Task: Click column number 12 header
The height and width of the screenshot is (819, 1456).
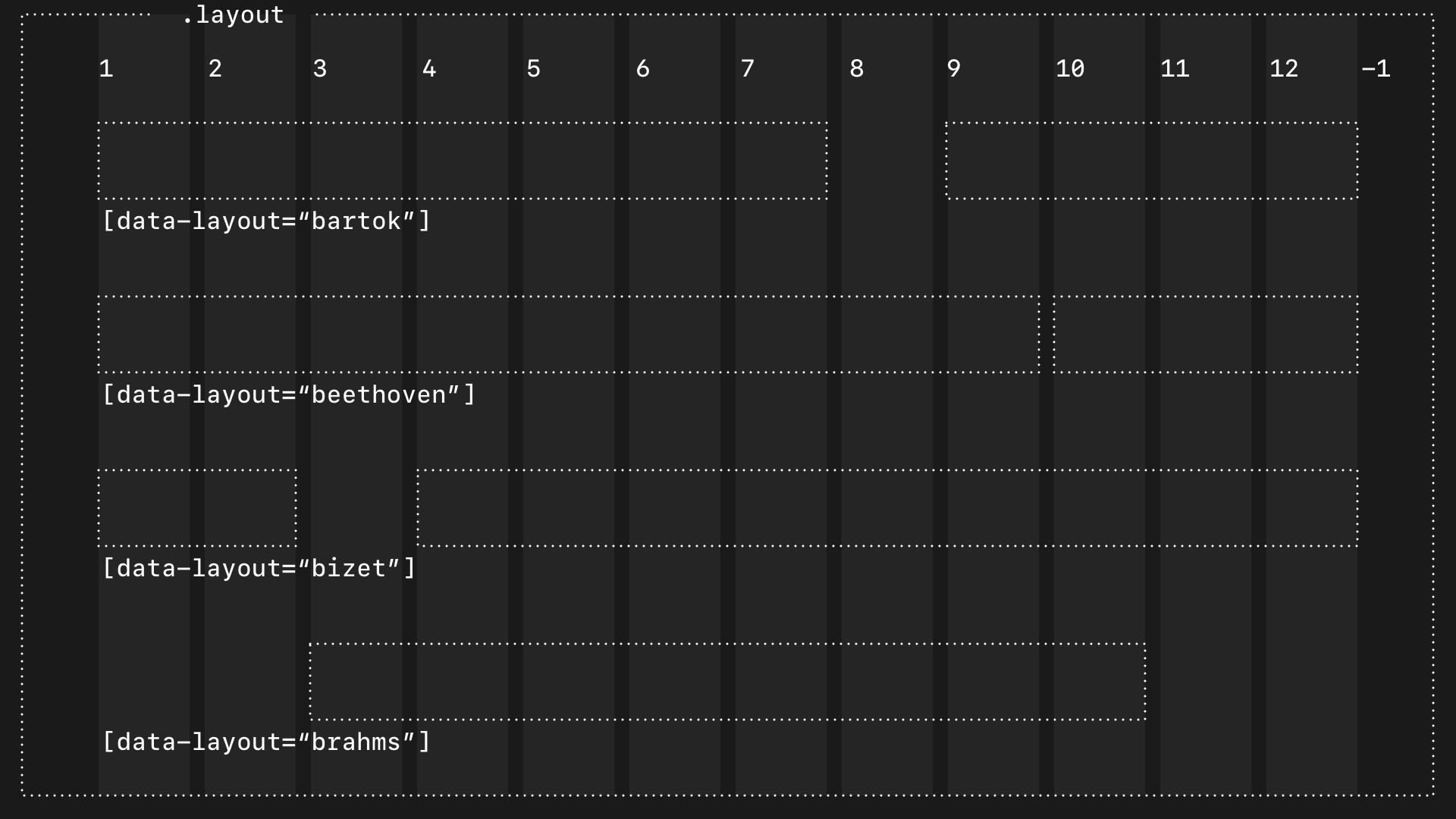Action: [1285, 69]
